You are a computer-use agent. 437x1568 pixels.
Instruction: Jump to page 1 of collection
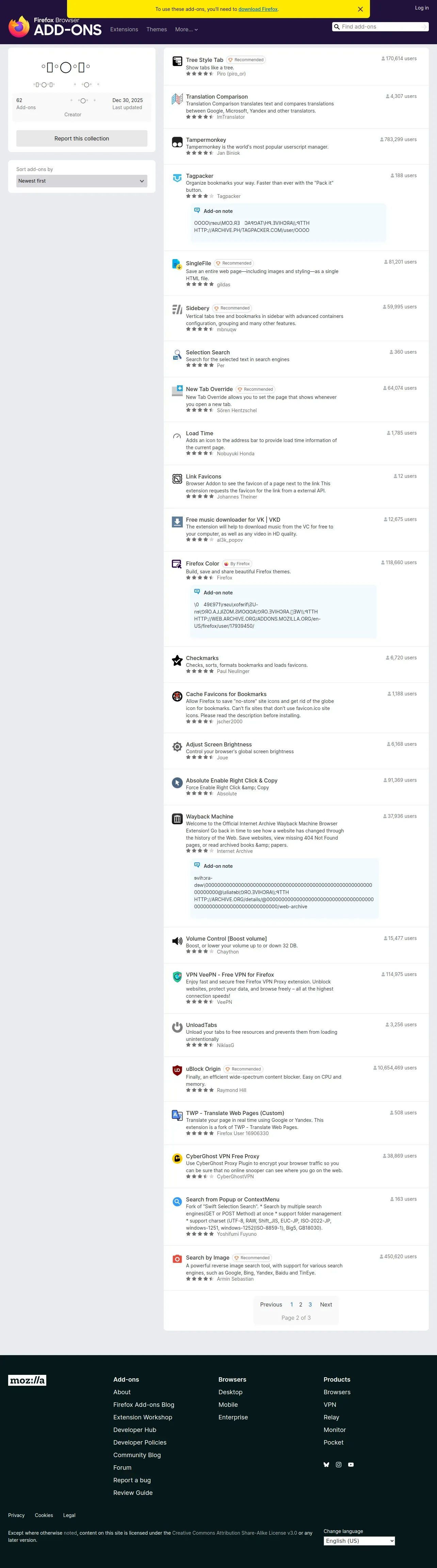click(292, 1304)
